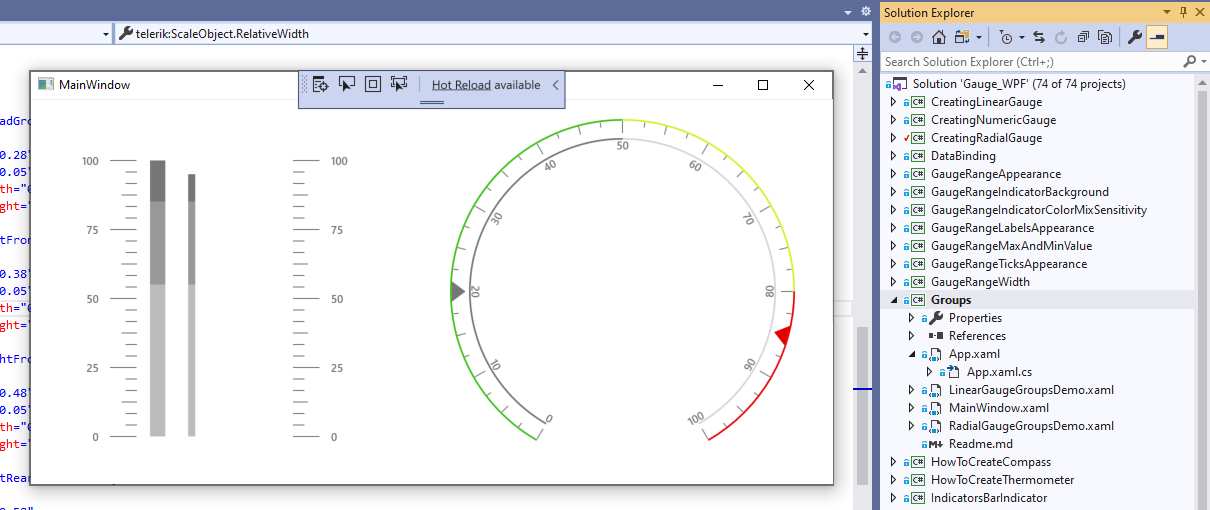Click the narrow linear gauge bar indicator
The width and height of the screenshot is (1210, 510).
[x=192, y=305]
